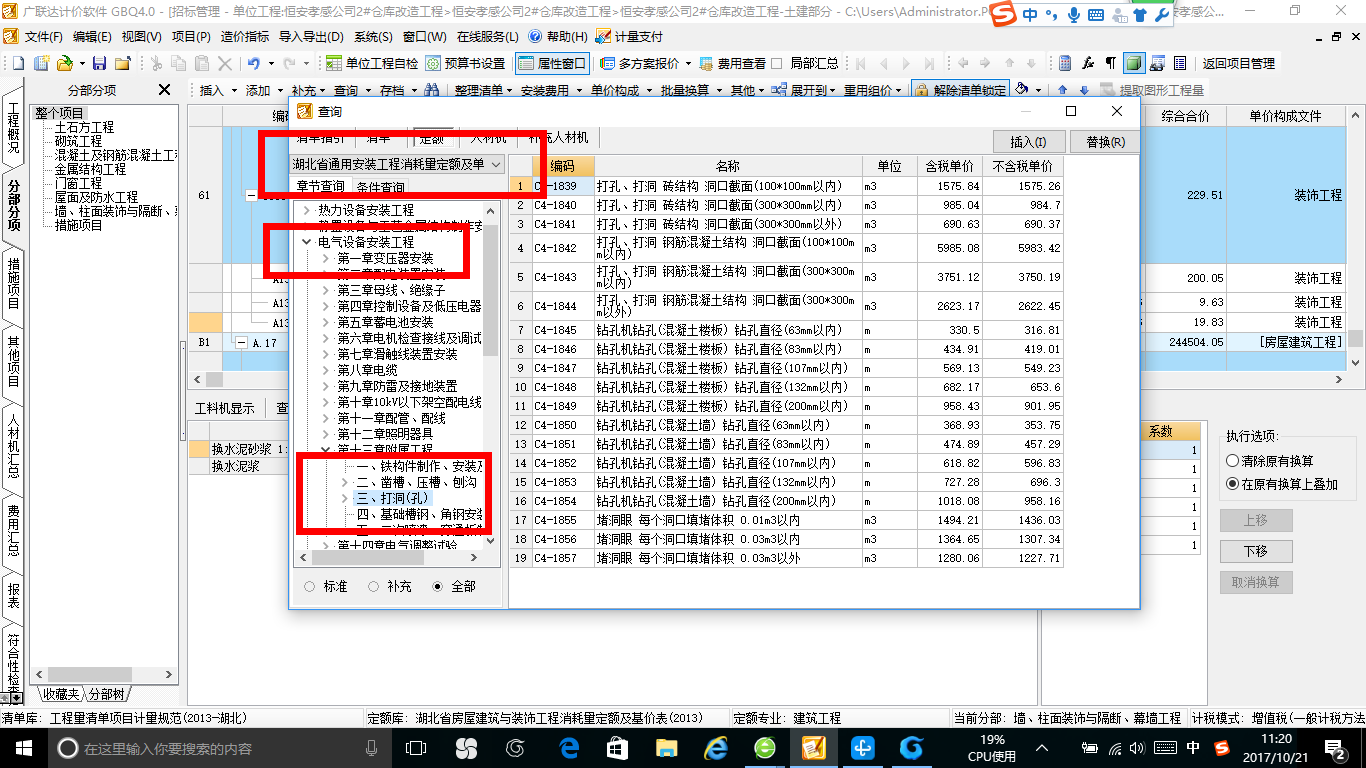Click the 单位工程自检 toolbar button
This screenshot has width=1366, height=768.
pyautogui.click(x=372, y=63)
